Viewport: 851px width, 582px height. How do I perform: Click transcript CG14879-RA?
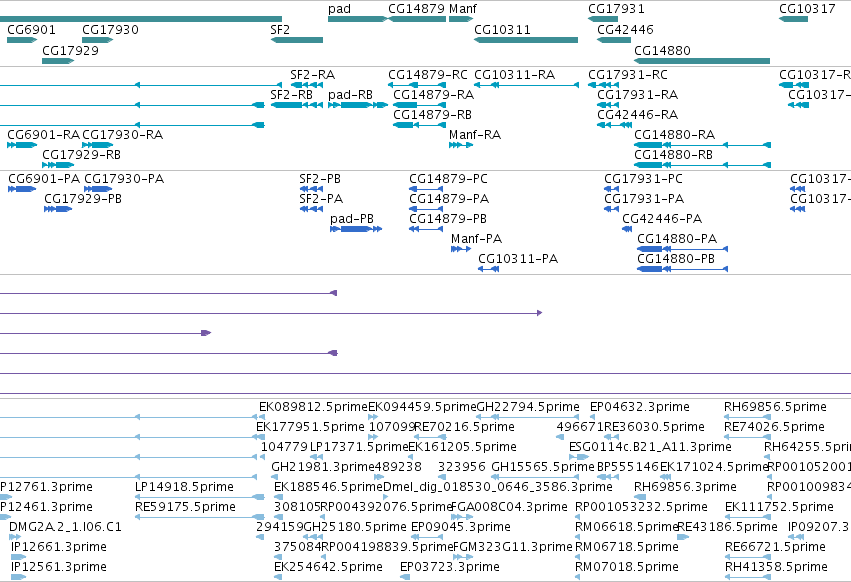pos(420,105)
